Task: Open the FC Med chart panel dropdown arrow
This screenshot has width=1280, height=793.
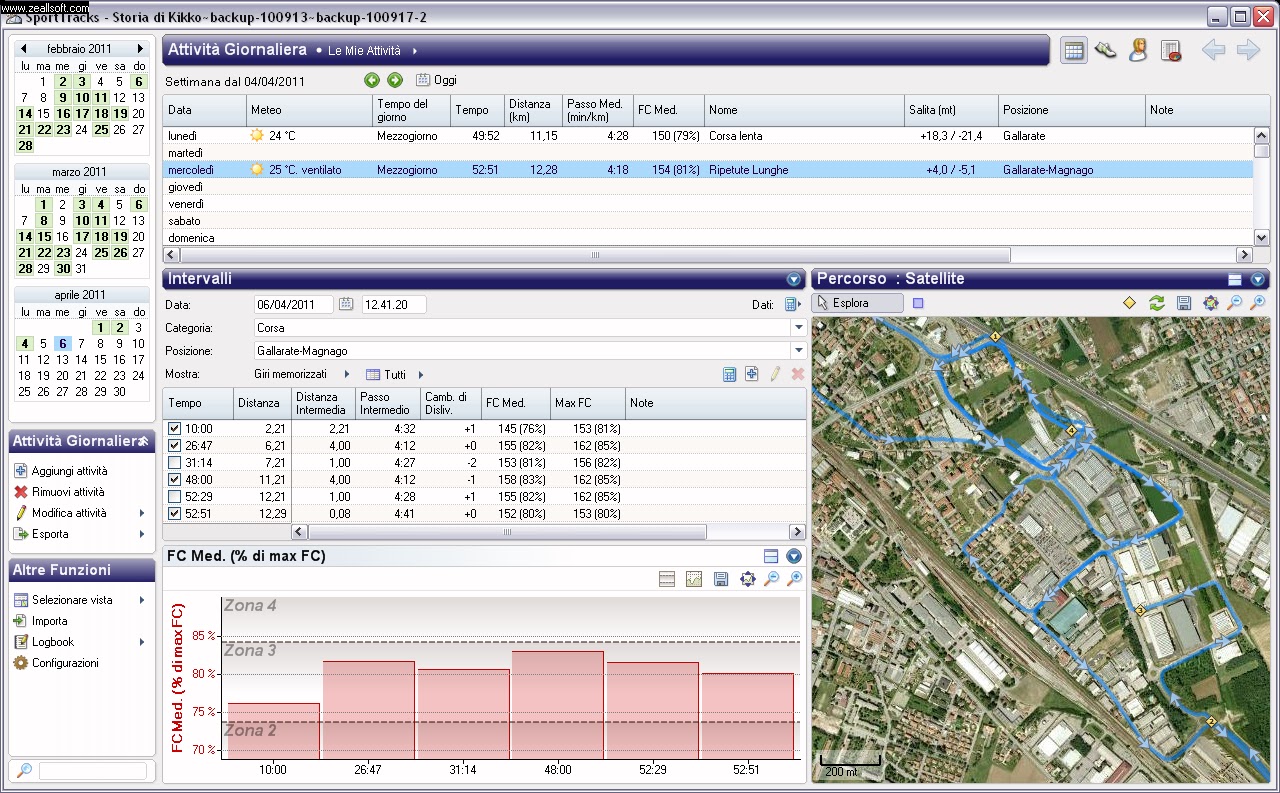Action: pos(794,556)
